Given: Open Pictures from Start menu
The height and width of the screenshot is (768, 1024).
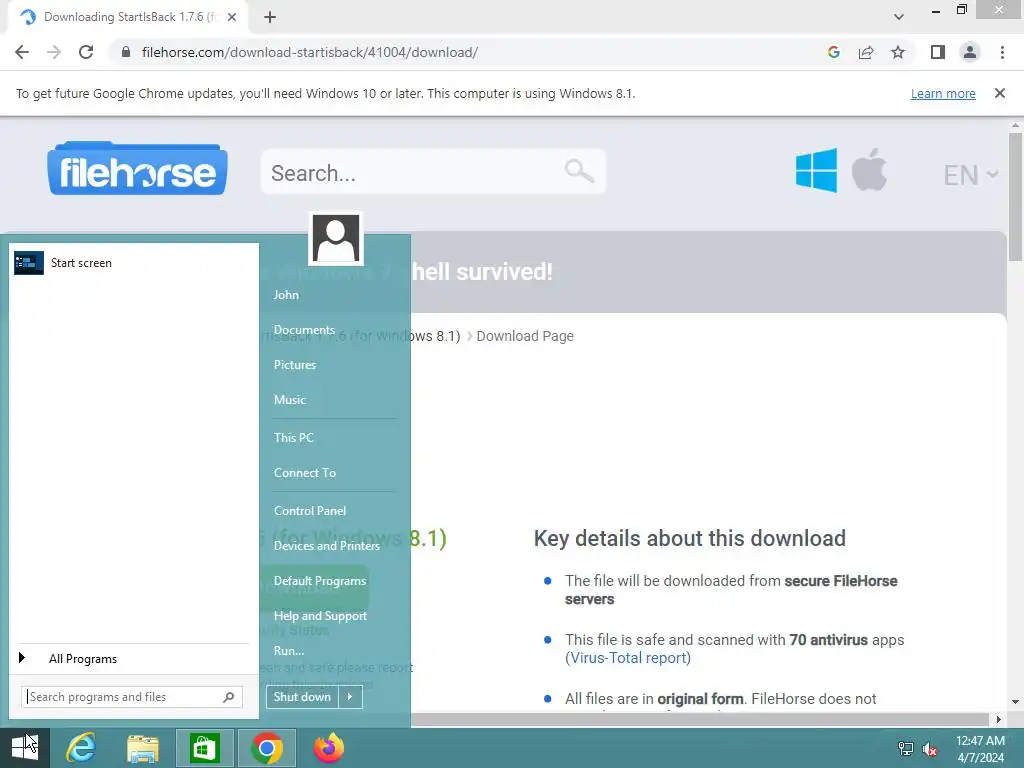Looking at the screenshot, I should tap(295, 365).
